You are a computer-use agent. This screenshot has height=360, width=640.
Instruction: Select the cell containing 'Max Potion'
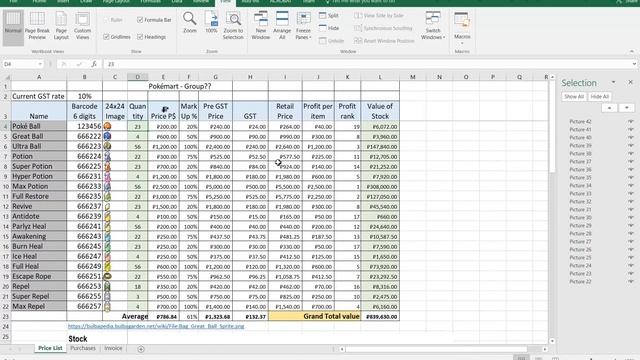click(39, 186)
